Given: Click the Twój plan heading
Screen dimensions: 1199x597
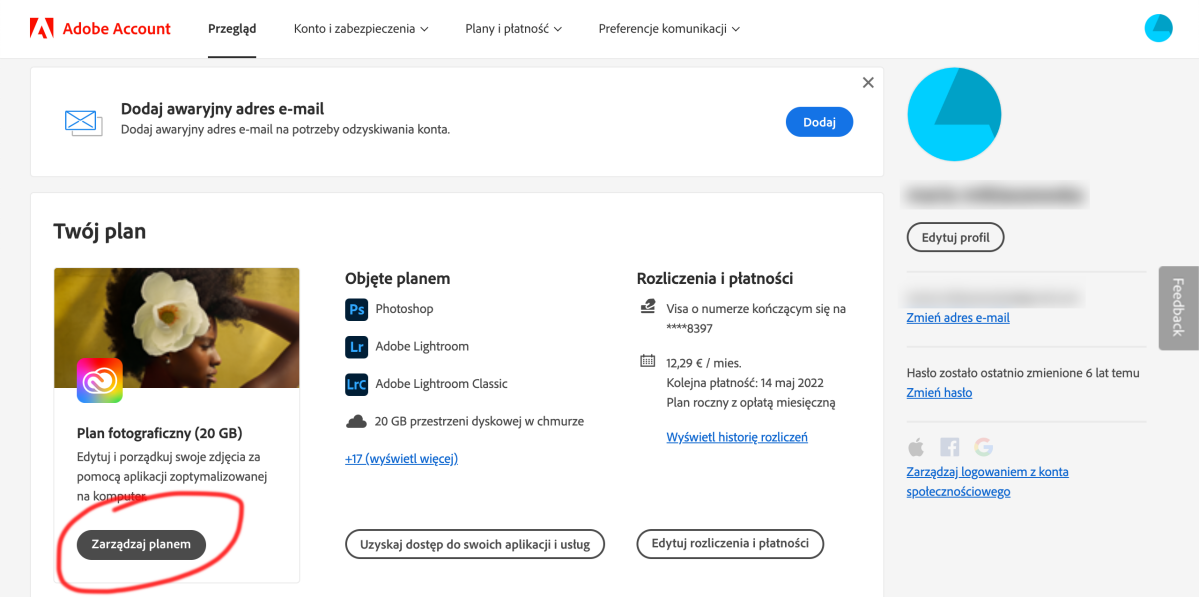Looking at the screenshot, I should pos(99,231).
